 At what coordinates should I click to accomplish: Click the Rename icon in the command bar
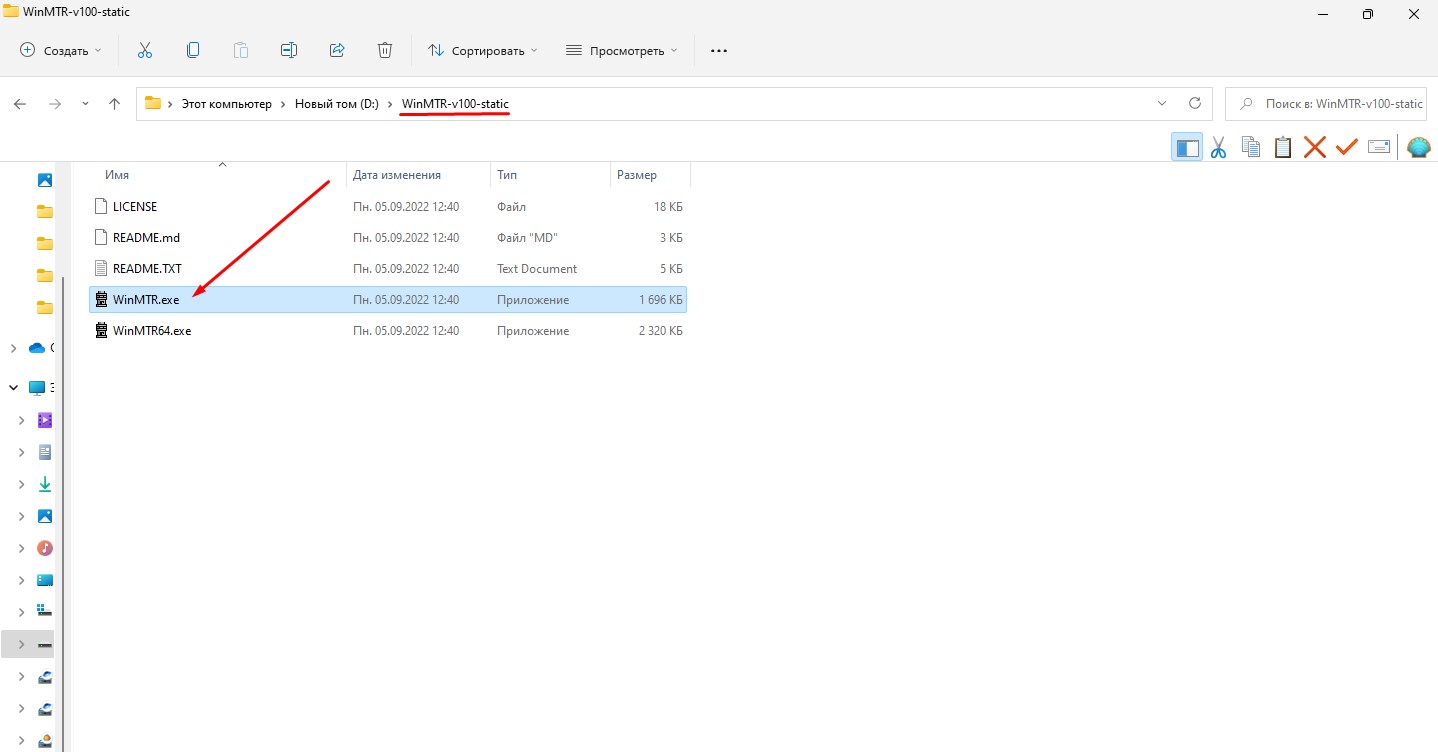[289, 50]
